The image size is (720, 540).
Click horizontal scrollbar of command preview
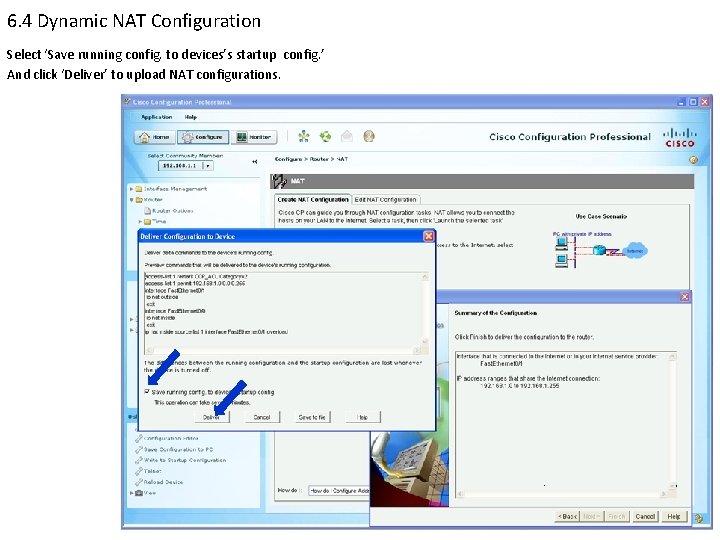283,351
